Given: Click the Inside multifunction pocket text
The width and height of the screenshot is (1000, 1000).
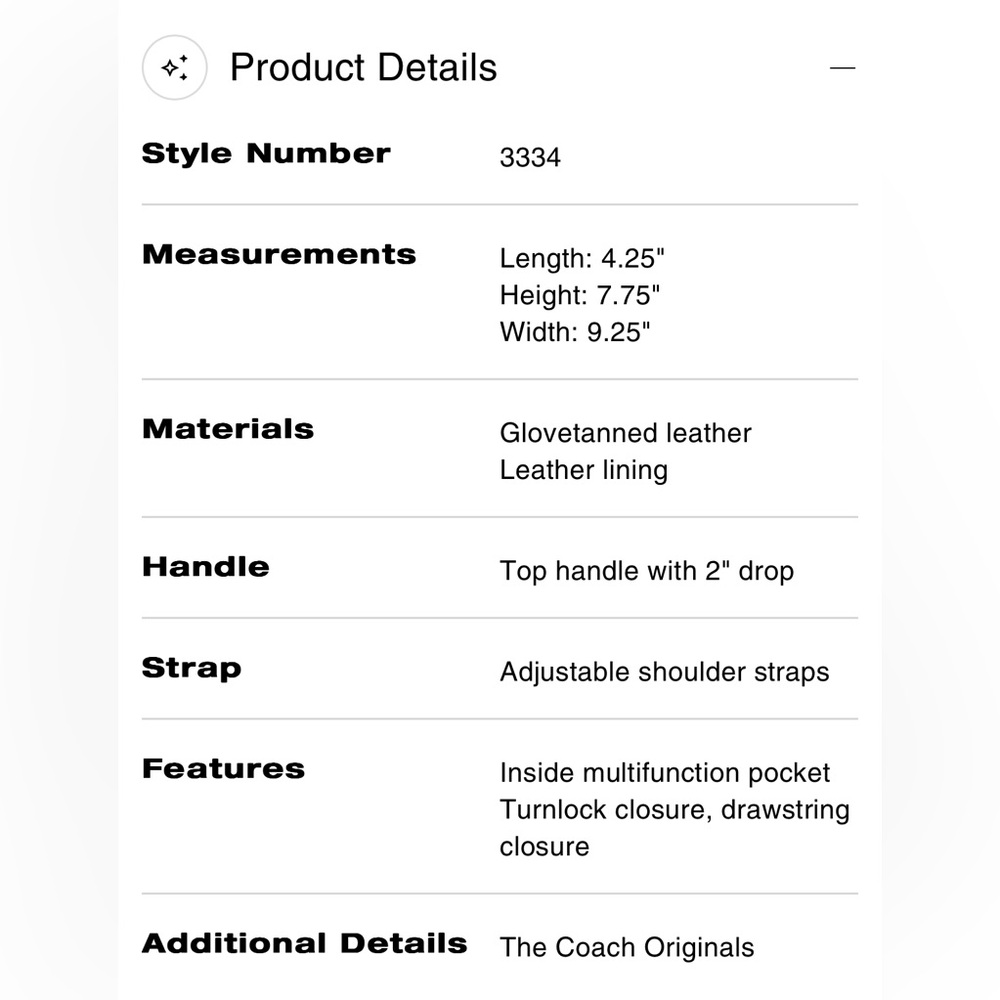Looking at the screenshot, I should click(665, 773).
